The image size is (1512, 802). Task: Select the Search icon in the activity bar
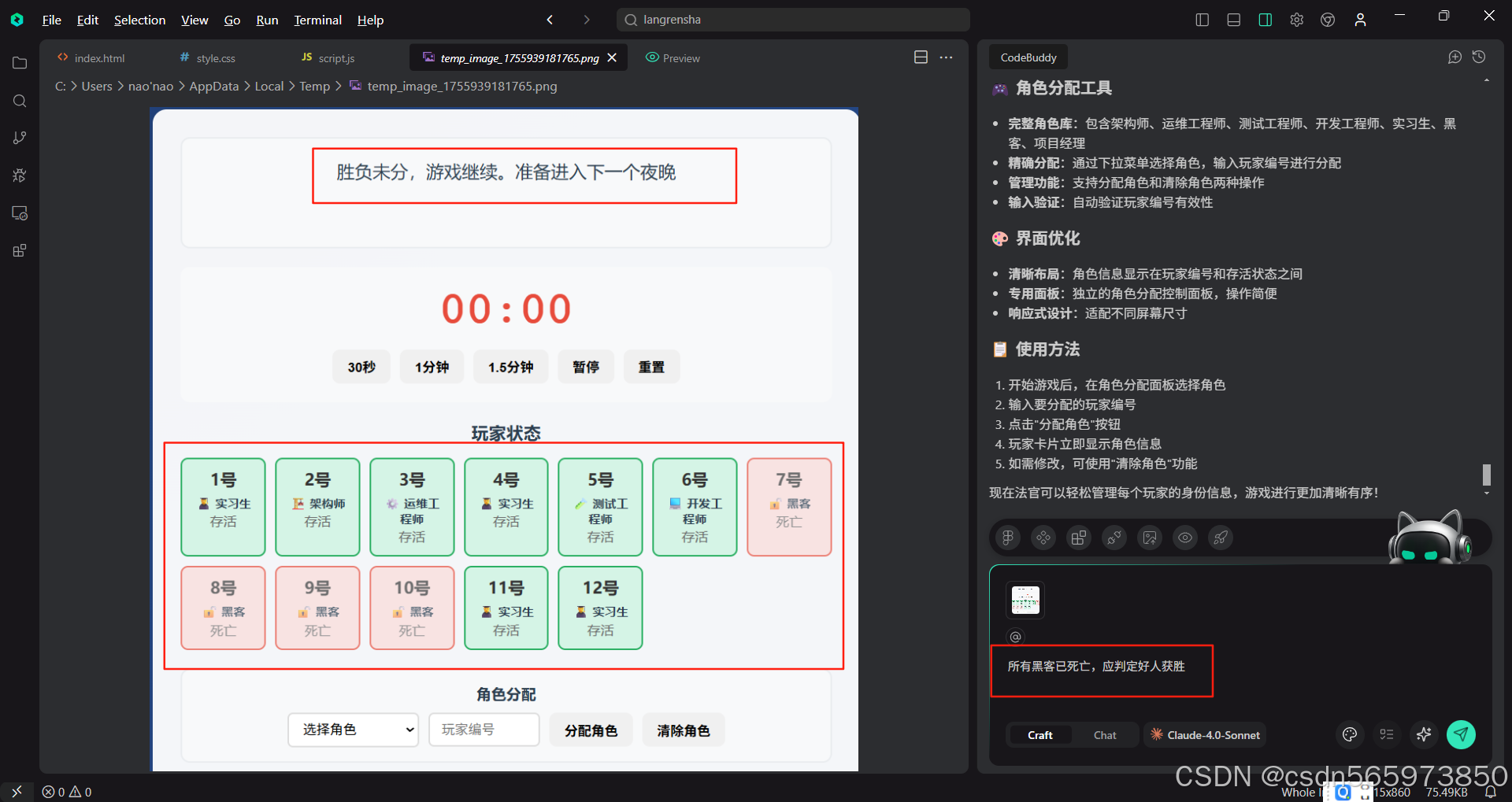point(19,101)
